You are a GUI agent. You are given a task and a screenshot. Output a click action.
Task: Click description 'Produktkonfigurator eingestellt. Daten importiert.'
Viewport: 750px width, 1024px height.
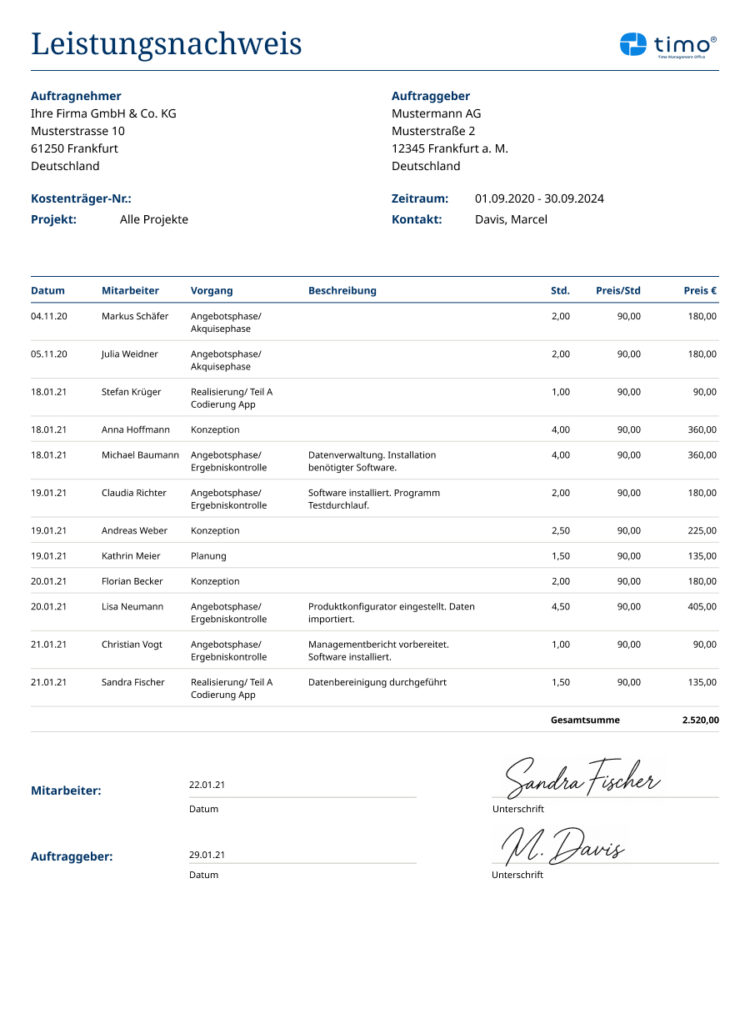pos(391,613)
